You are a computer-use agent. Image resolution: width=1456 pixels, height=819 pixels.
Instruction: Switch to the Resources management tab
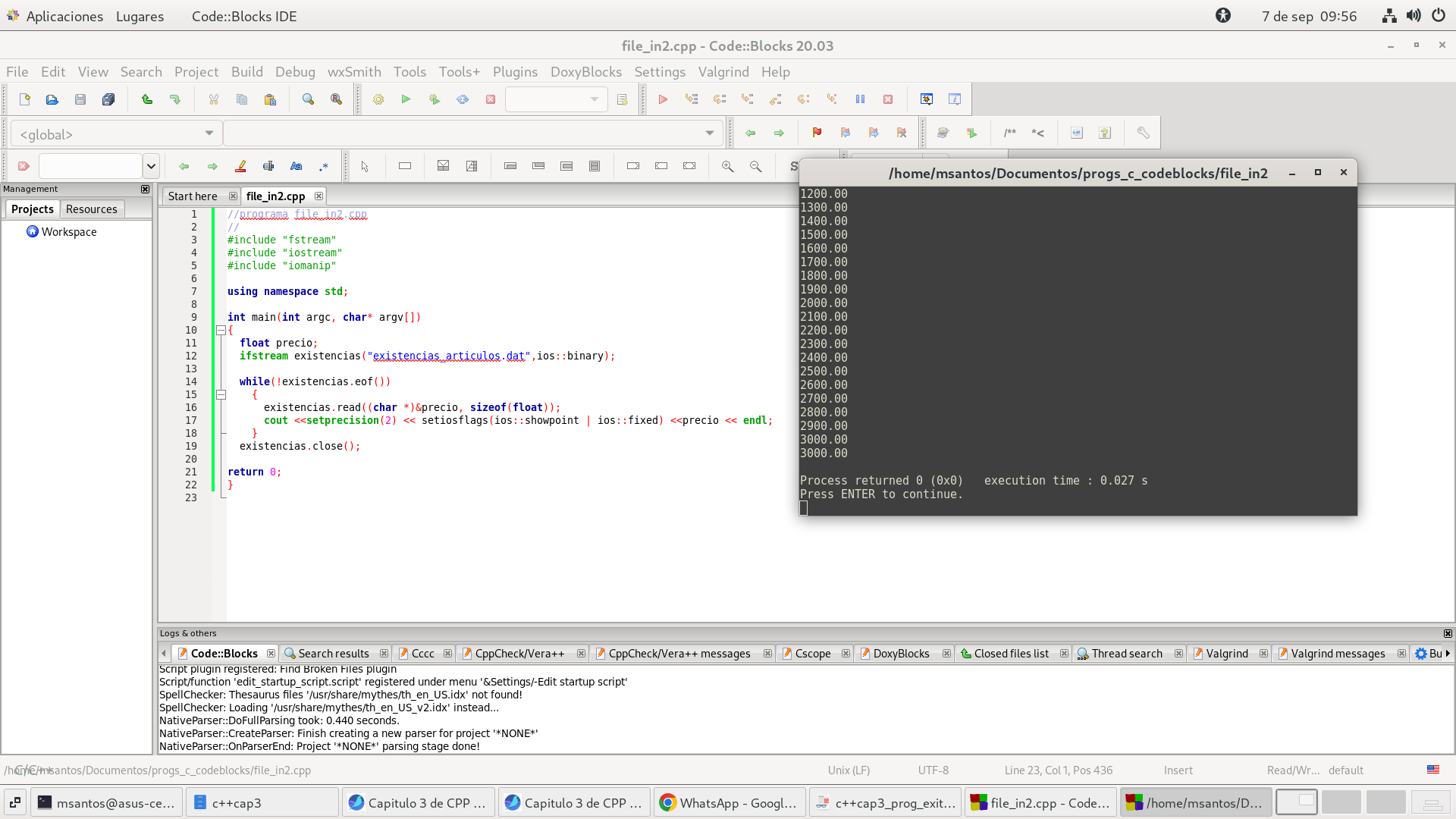click(x=91, y=209)
